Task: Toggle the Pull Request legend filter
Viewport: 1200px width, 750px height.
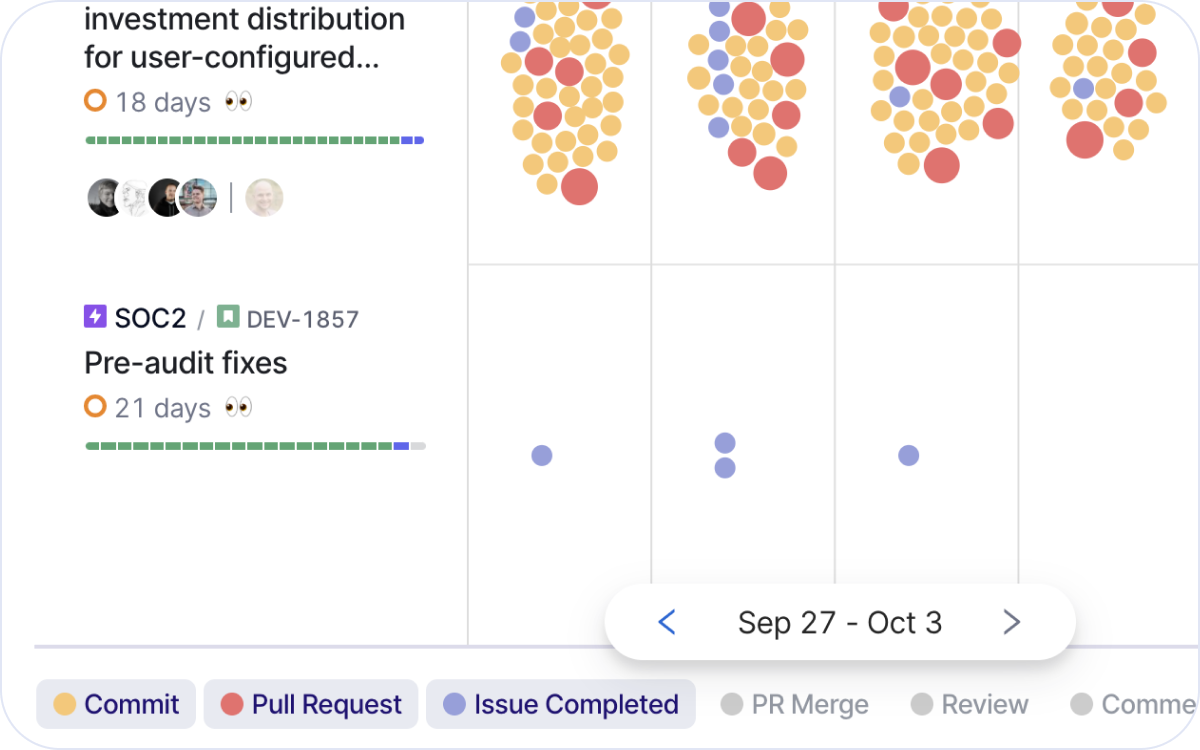Action: [x=310, y=704]
